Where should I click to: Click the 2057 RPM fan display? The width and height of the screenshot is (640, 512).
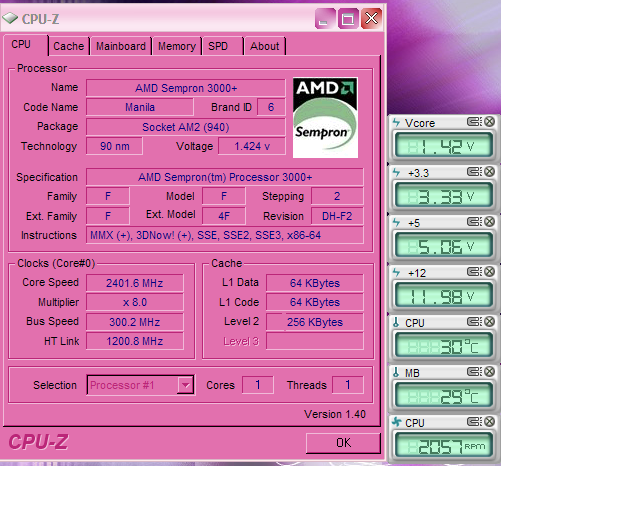(444, 445)
